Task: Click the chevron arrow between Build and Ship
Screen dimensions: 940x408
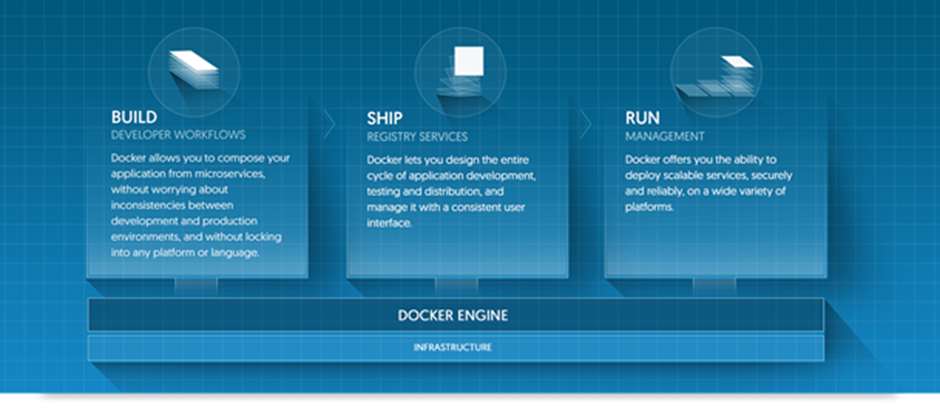Action: (x=329, y=124)
